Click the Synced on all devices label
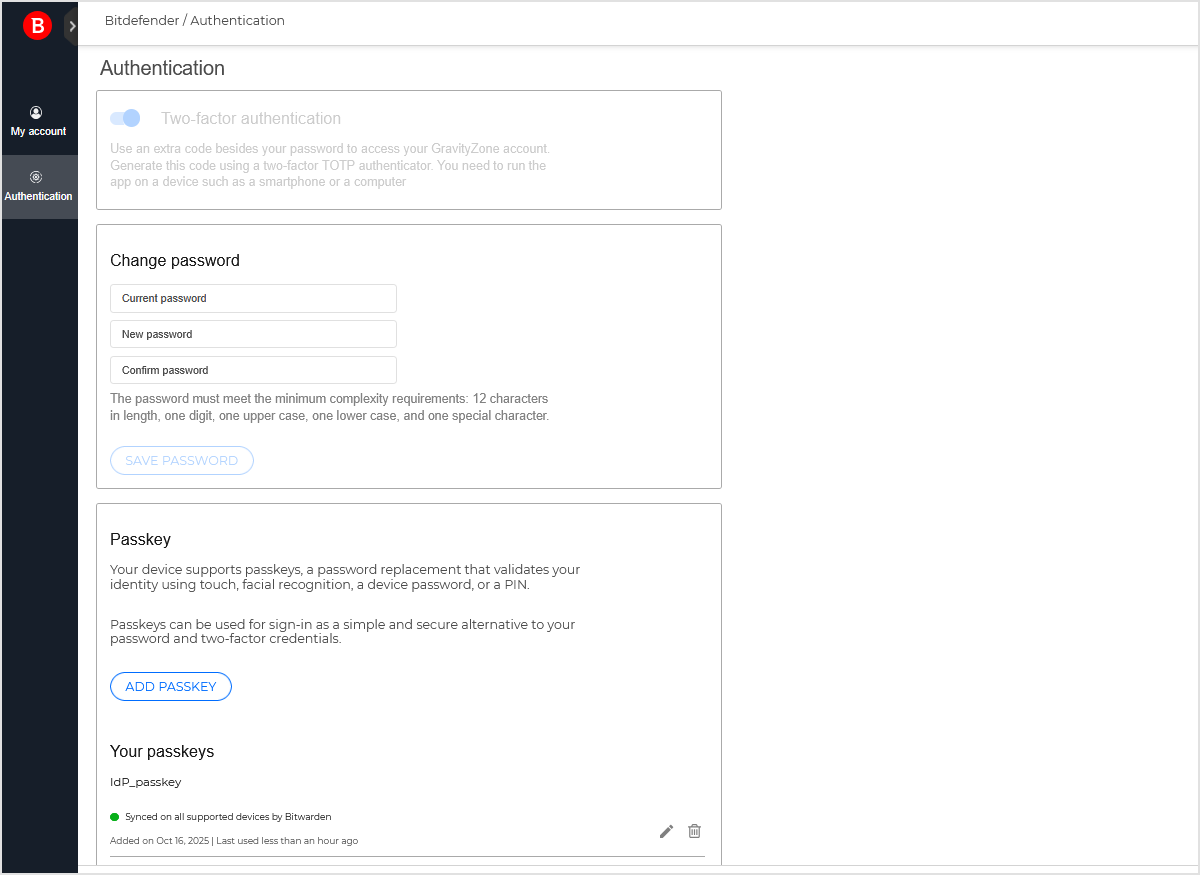Viewport: 1200px width, 875px height. 227,816
